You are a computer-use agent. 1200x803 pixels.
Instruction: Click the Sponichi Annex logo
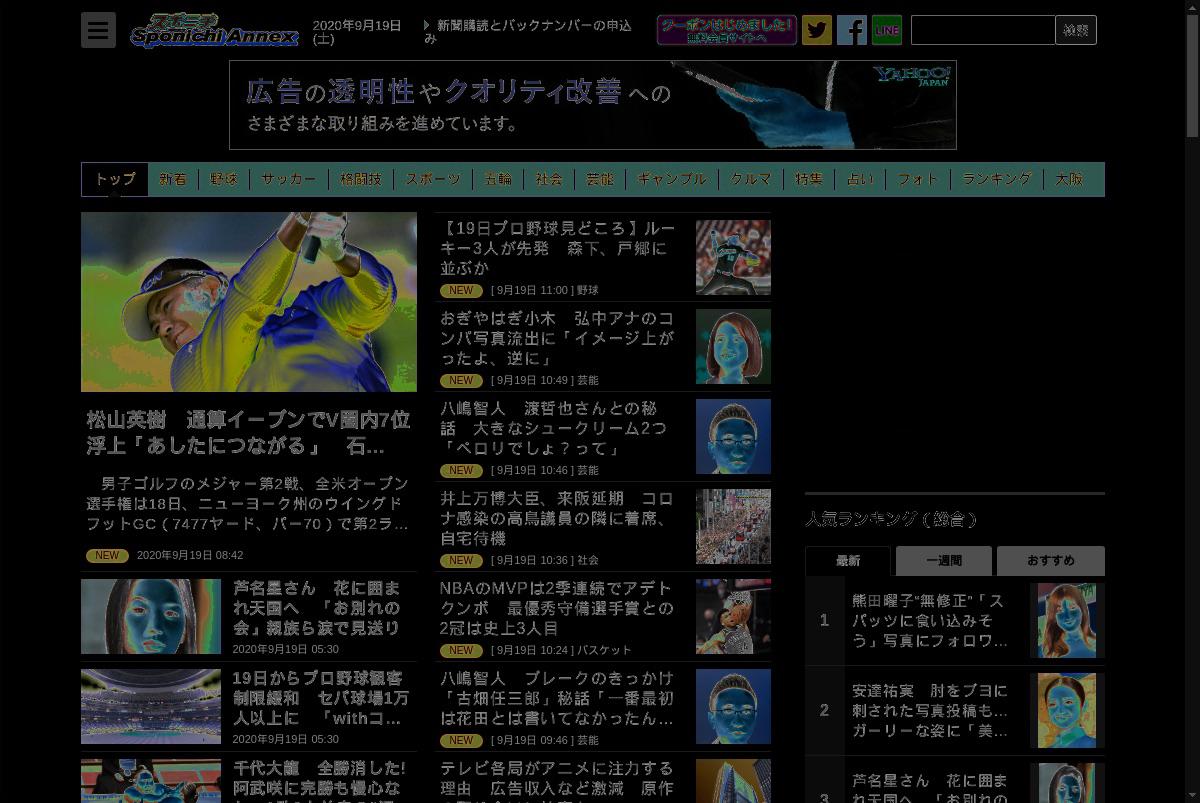pyautogui.click(x=214, y=30)
